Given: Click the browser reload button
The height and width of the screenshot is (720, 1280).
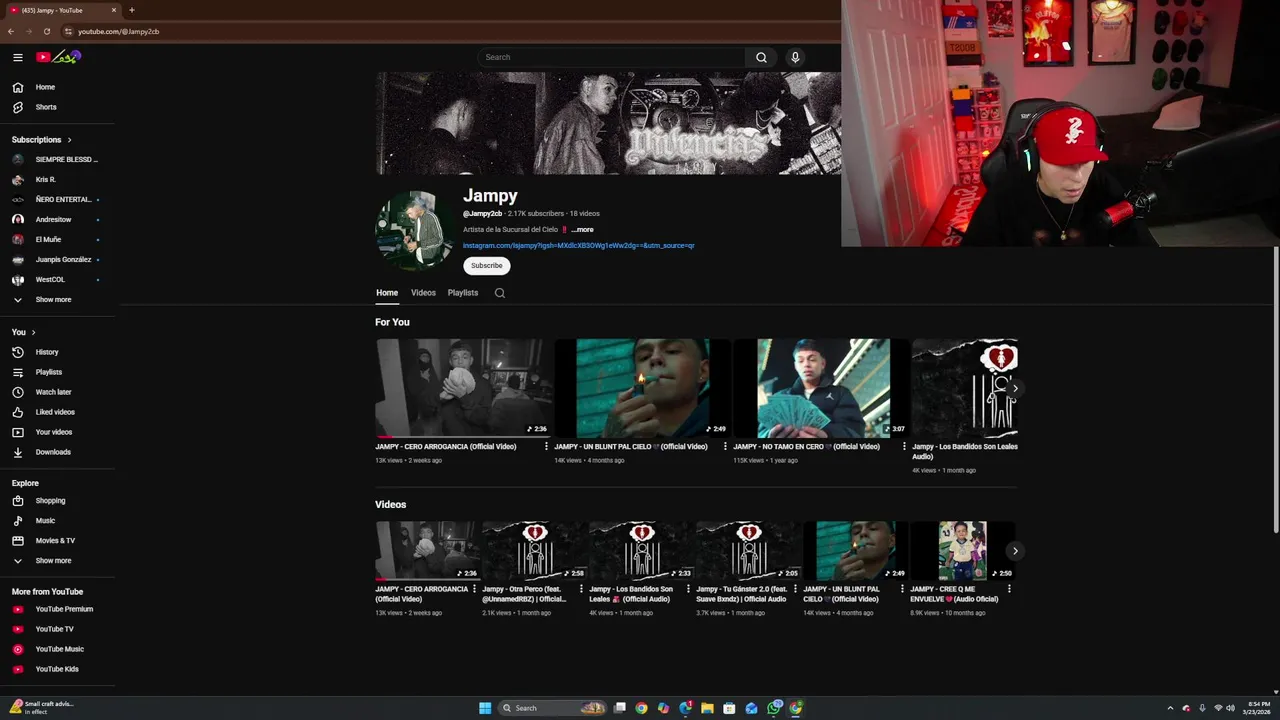Looking at the screenshot, I should click(x=46, y=31).
